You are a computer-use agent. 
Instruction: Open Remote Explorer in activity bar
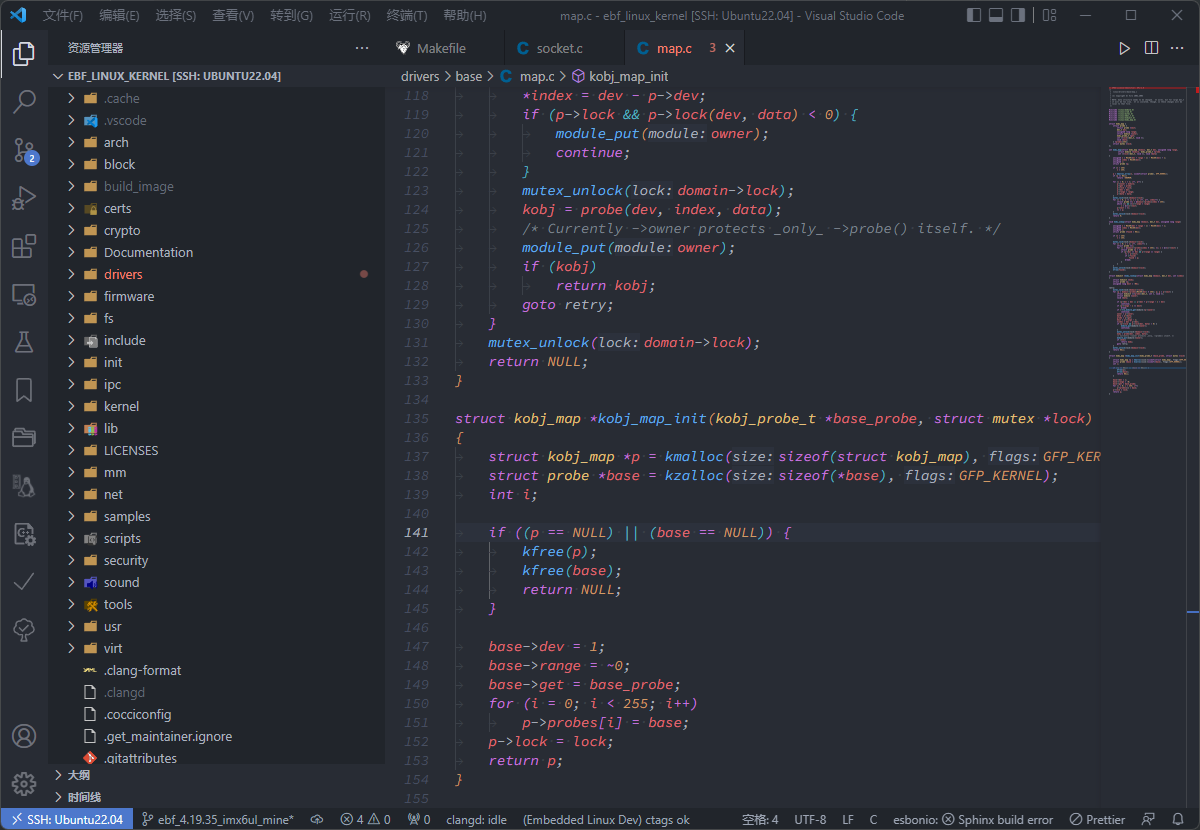(24, 295)
